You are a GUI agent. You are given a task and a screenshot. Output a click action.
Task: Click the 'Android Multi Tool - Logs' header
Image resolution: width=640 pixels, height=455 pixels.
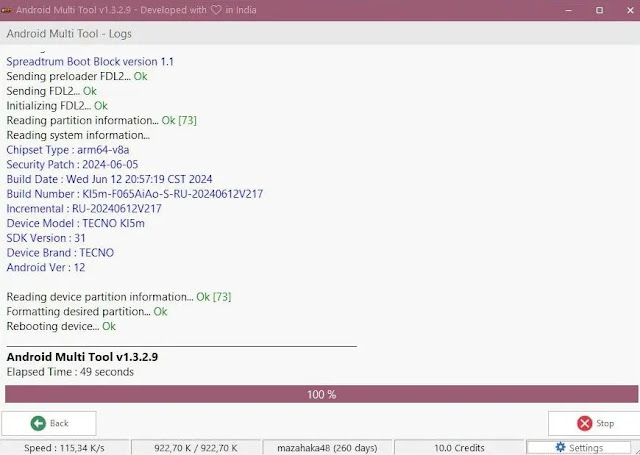coord(69,33)
